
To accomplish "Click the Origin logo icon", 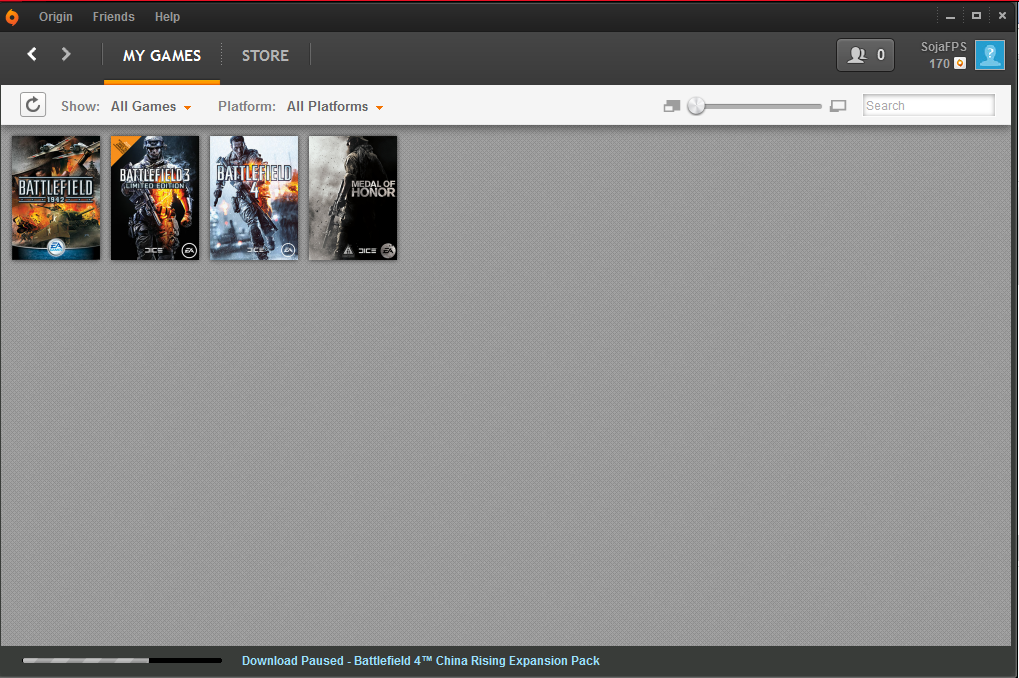I will [x=12, y=17].
